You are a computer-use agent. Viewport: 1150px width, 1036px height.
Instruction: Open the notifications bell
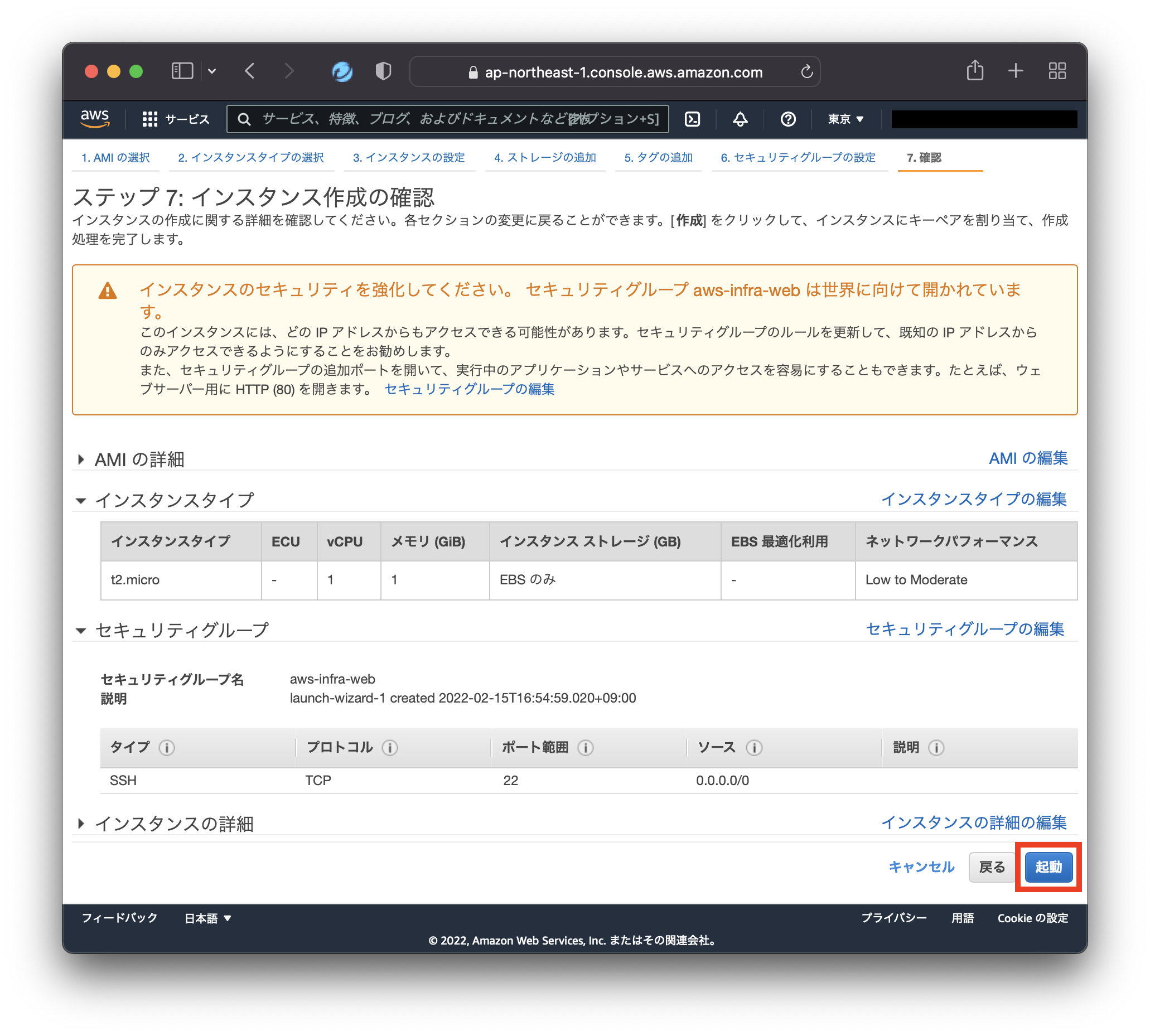(740, 119)
